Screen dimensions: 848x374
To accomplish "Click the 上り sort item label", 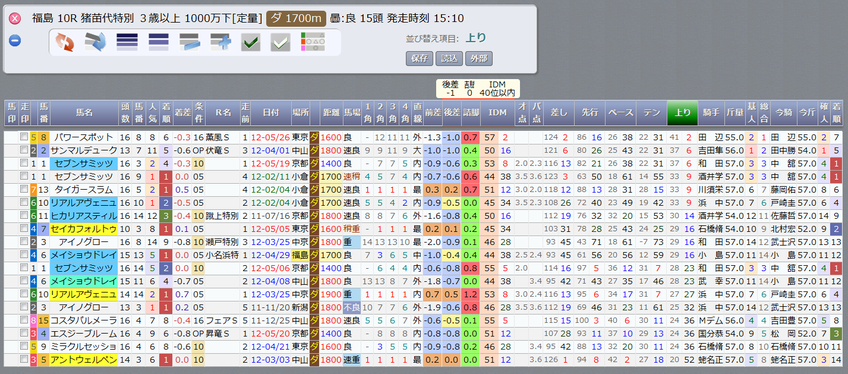I will tap(477, 38).
